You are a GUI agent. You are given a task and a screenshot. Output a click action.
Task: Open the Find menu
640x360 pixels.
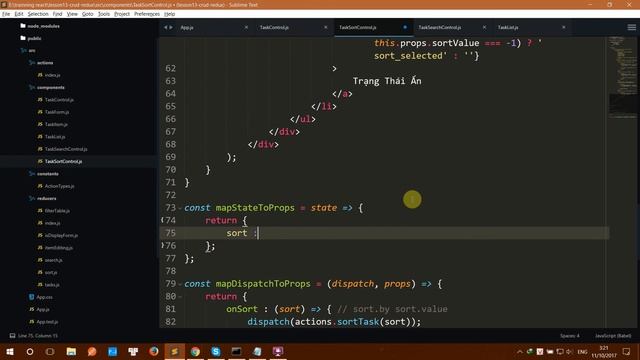(58, 14)
